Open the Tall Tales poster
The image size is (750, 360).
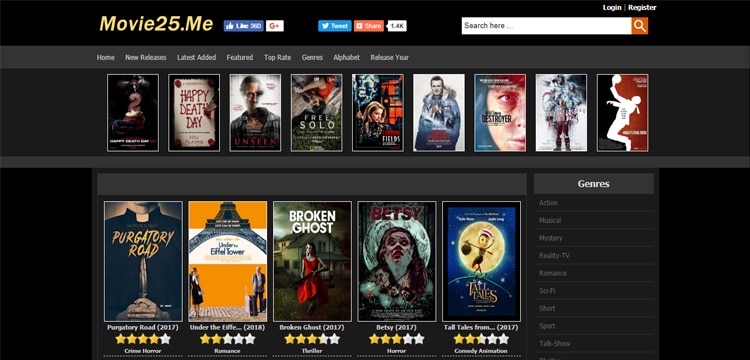(482, 261)
